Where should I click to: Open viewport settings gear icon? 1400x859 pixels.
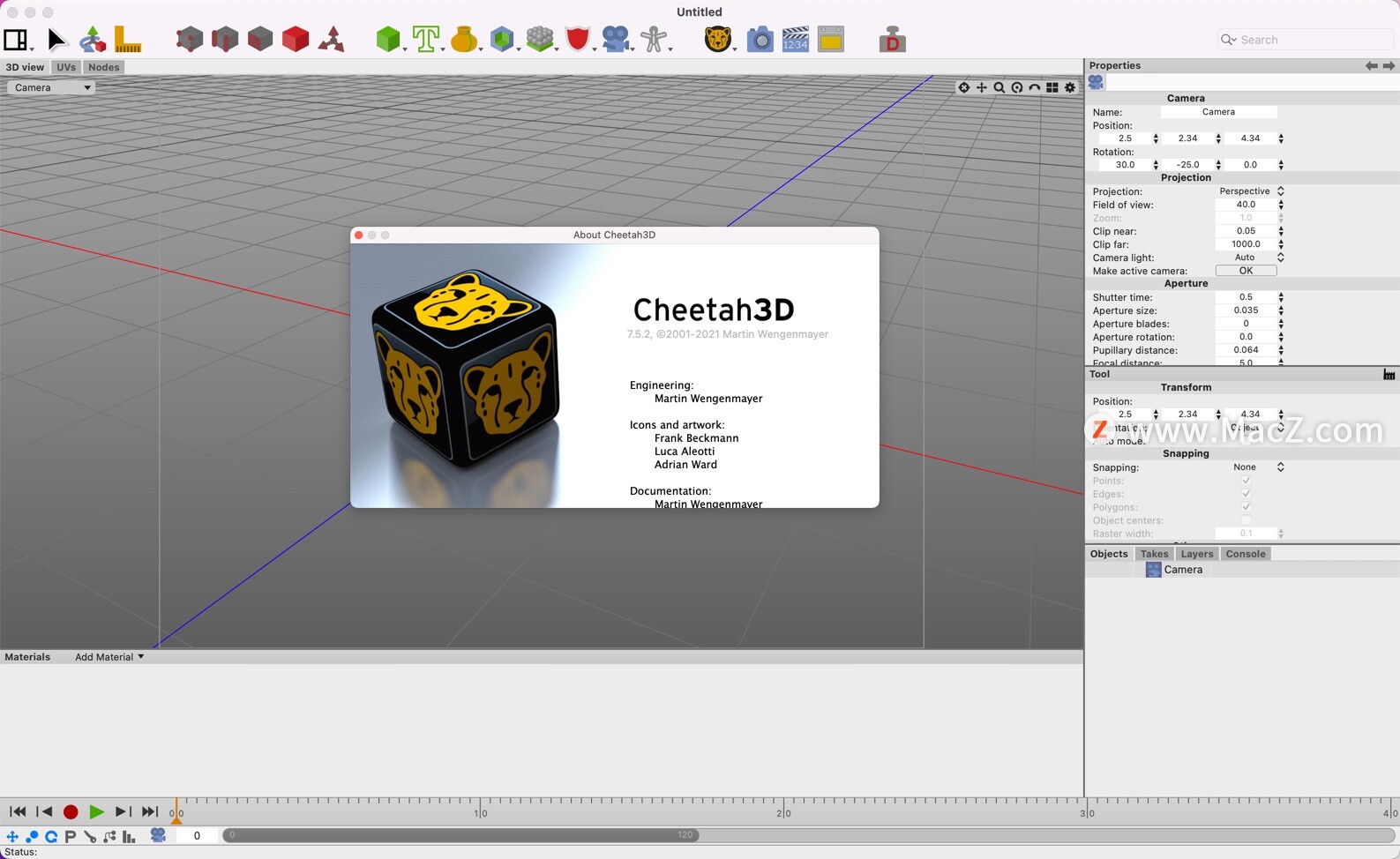click(1070, 87)
